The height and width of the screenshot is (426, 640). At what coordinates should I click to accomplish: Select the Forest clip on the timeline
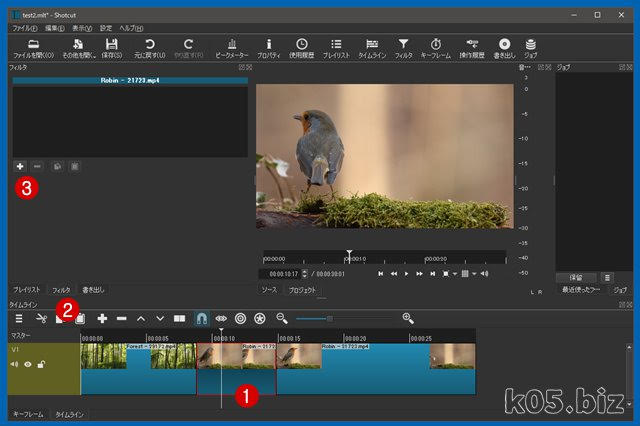coord(138,370)
